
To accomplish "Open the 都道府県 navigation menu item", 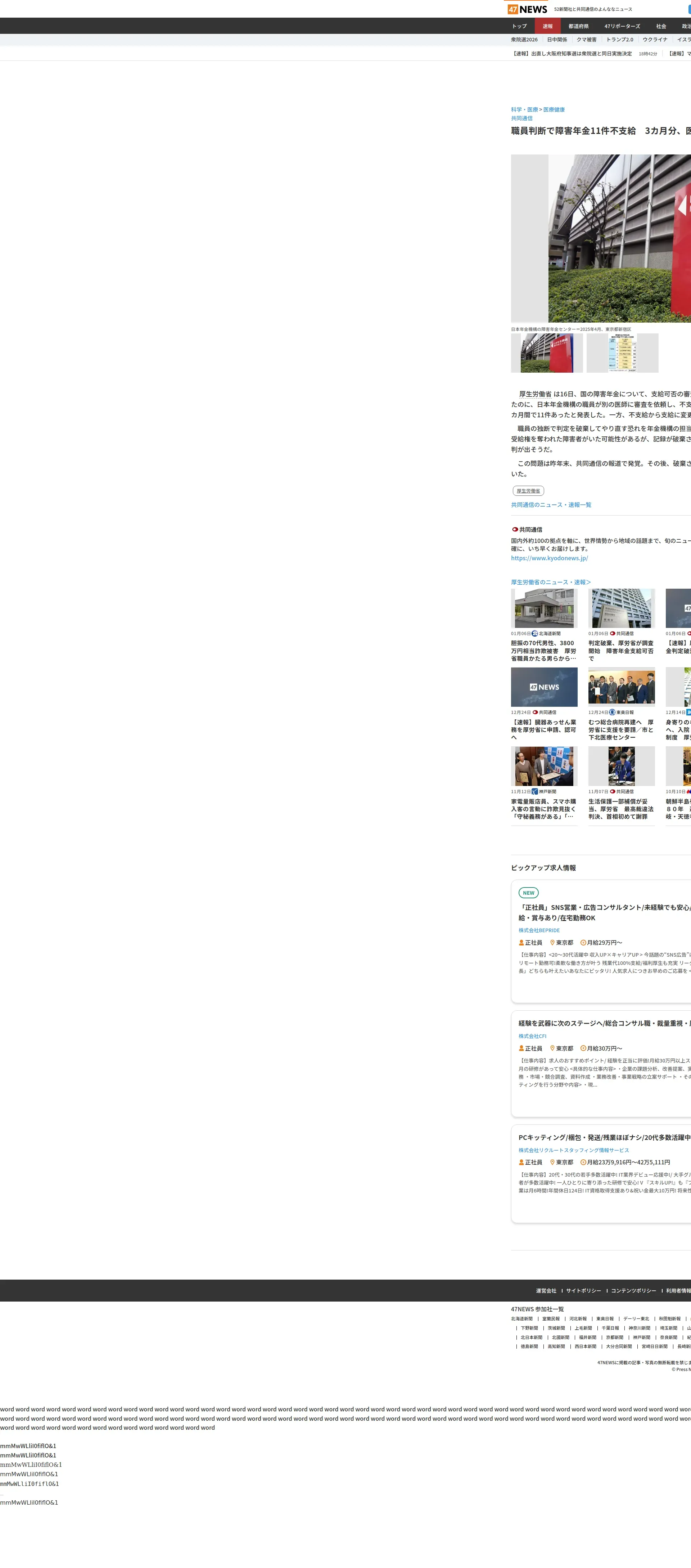I will 578,26.
